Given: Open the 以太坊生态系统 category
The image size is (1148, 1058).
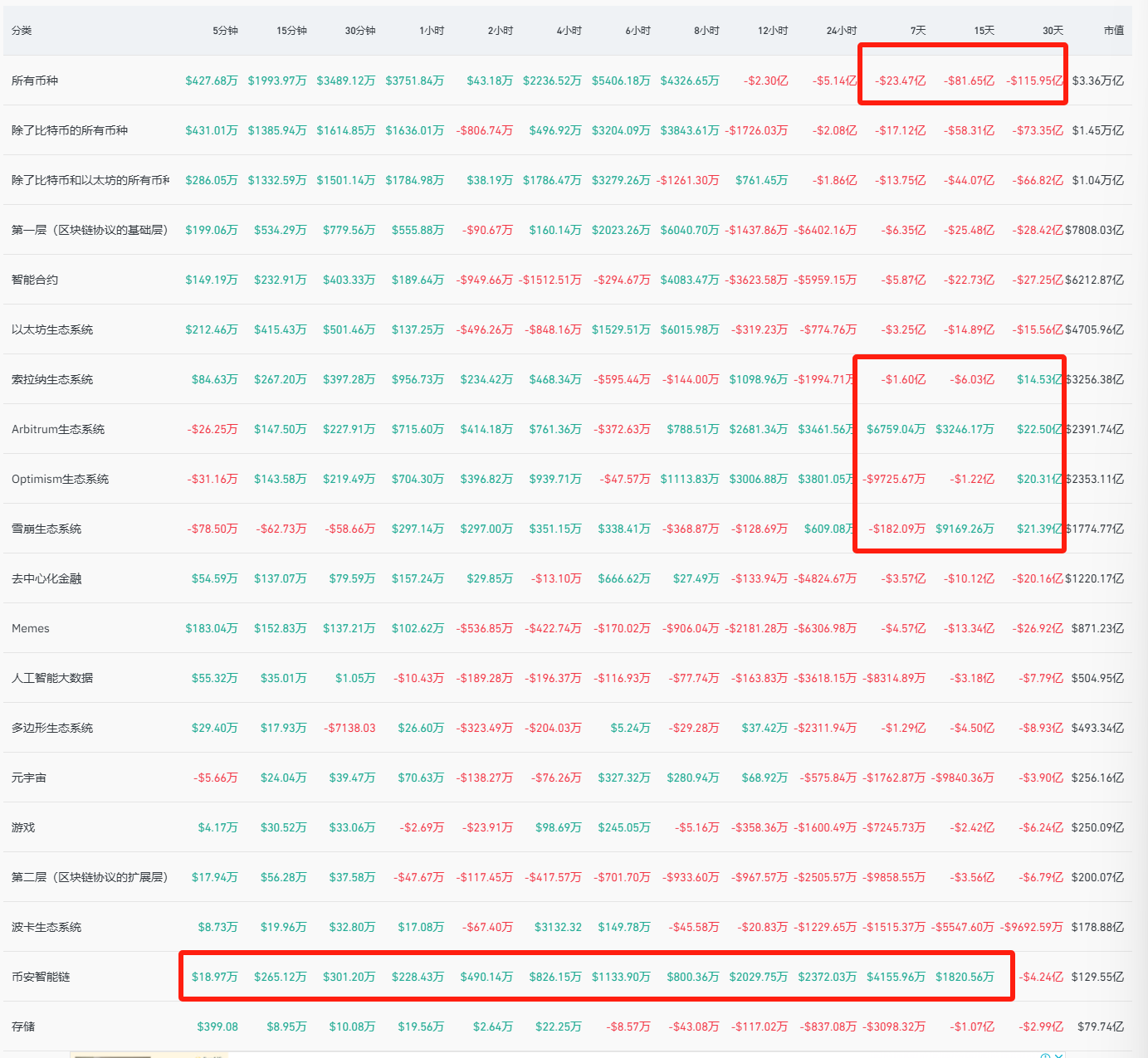Looking at the screenshot, I should coord(52,329).
